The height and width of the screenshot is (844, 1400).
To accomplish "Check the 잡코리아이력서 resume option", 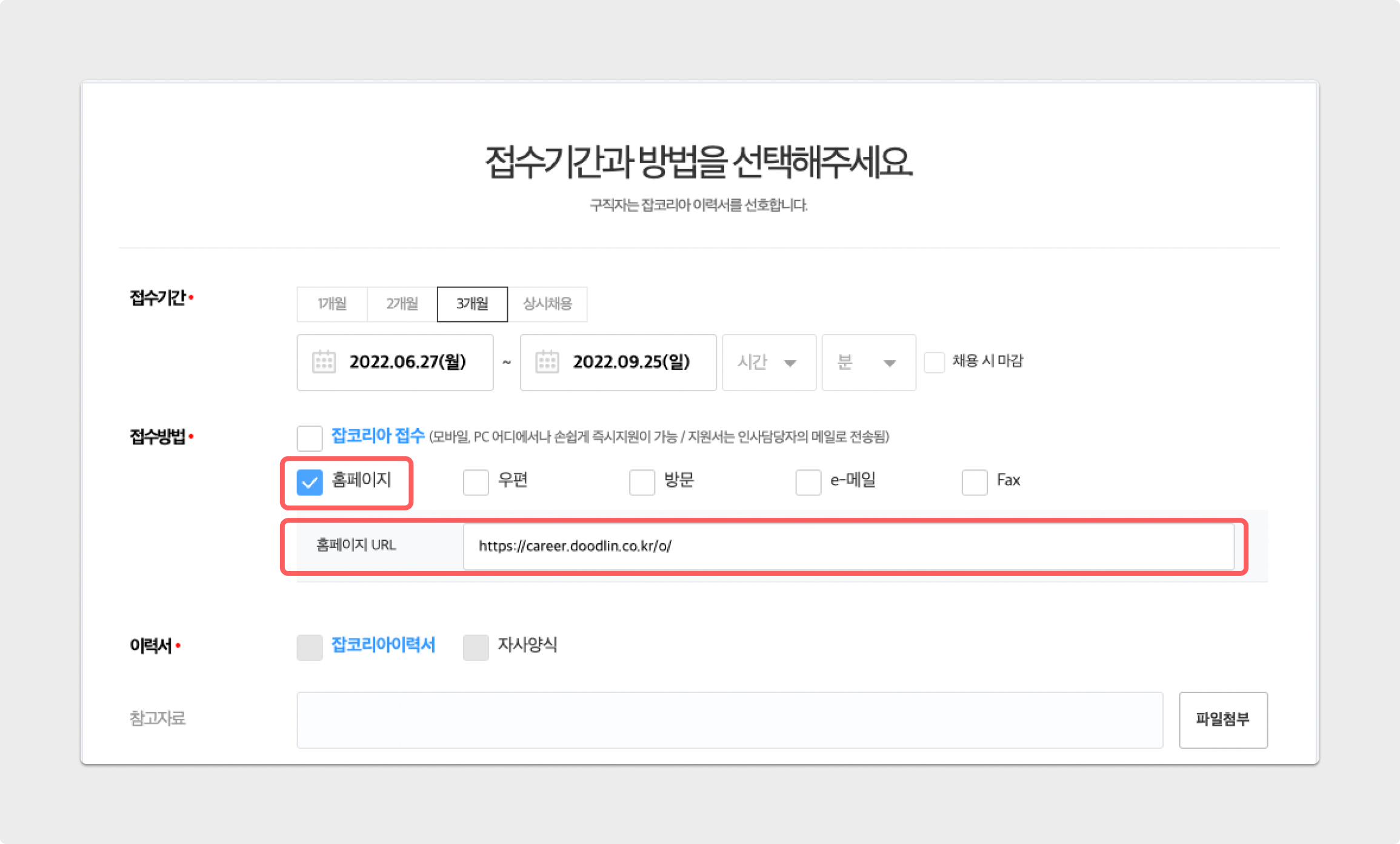I will [310, 647].
